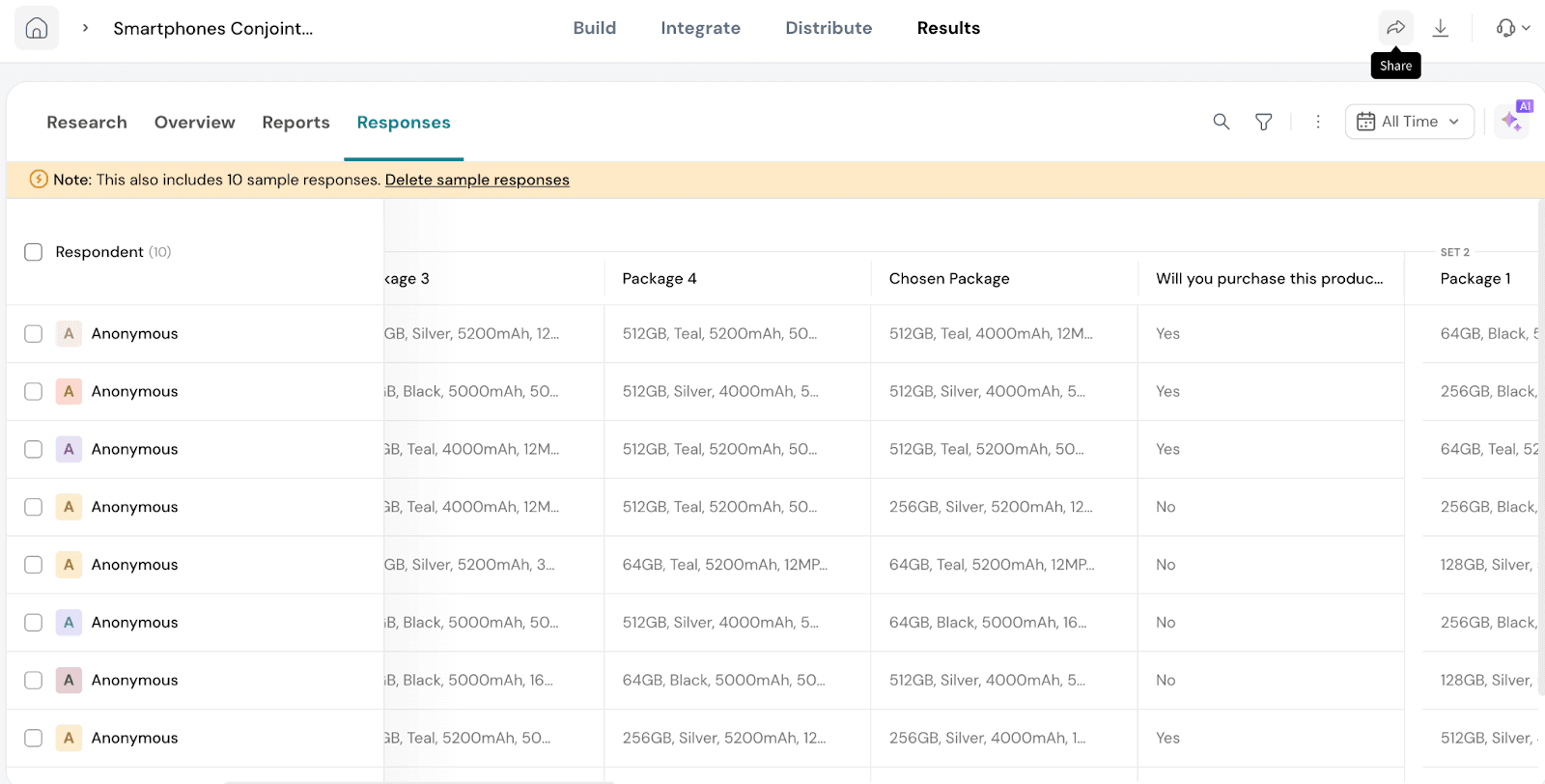Check the first Anonymous respondent row
This screenshot has height=784, width=1545.
tap(34, 334)
